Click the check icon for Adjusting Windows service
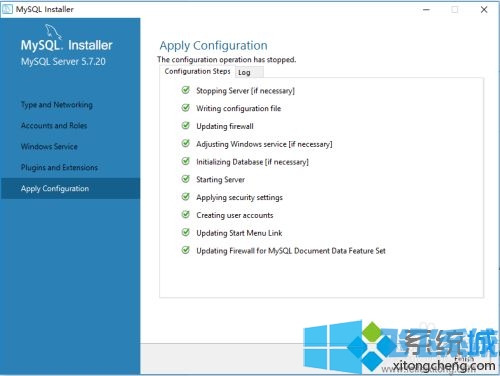 click(186, 143)
